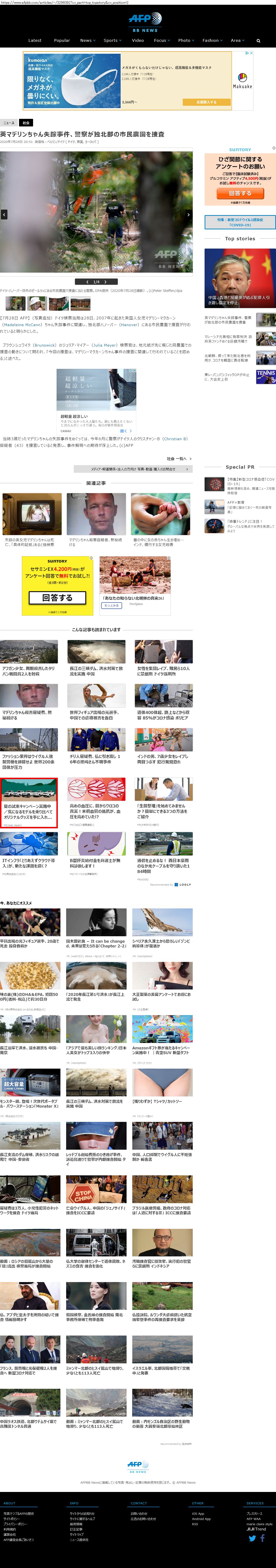Open the Popular menu item
The image size is (276, 1568).
[x=62, y=41]
